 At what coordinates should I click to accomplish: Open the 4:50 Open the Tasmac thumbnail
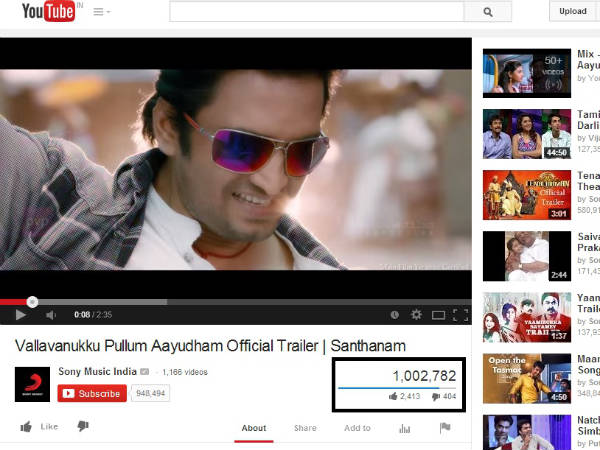click(527, 378)
